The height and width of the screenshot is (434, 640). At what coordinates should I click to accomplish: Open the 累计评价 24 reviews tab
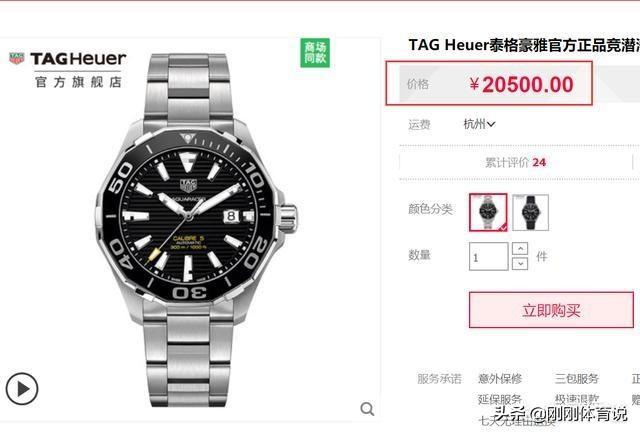[x=516, y=162]
